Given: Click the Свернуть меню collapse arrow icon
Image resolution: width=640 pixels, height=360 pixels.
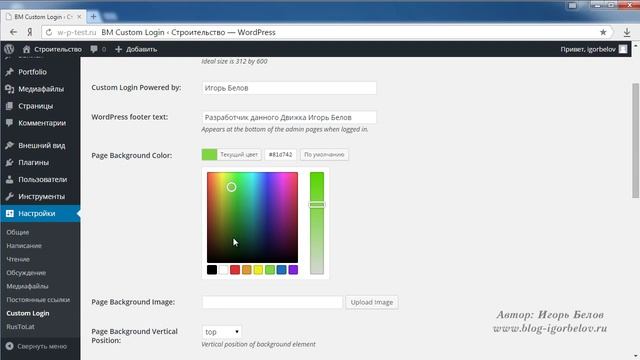Looking at the screenshot, I should pyautogui.click(x=9, y=346).
